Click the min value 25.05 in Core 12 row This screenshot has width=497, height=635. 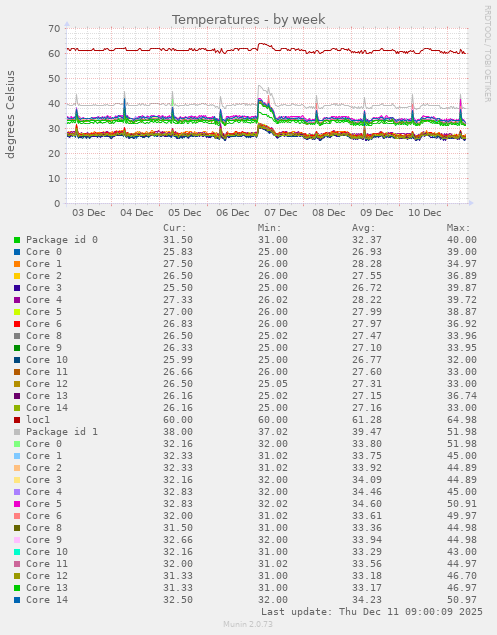273,384
